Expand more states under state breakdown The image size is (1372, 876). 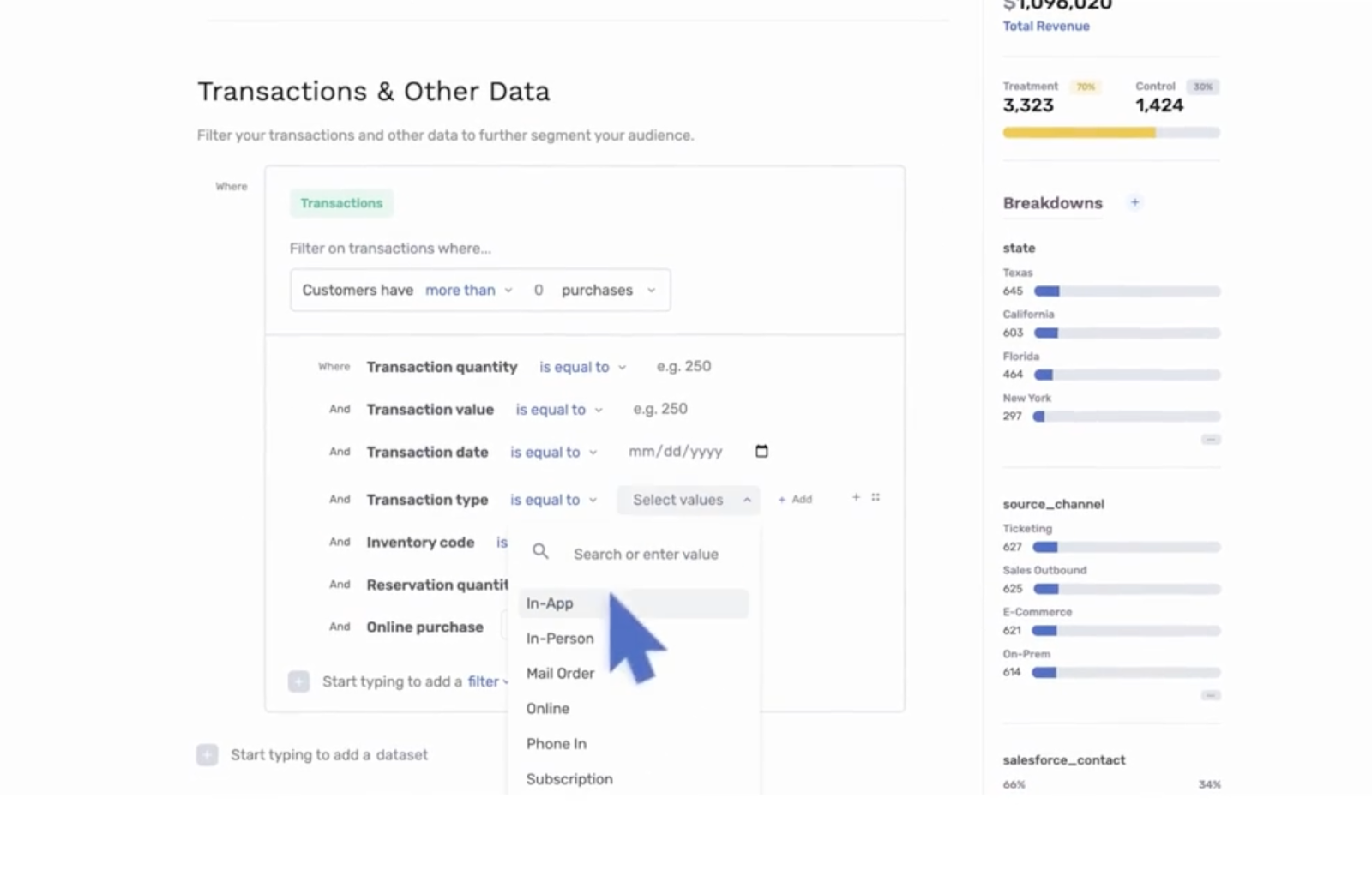coord(1210,440)
